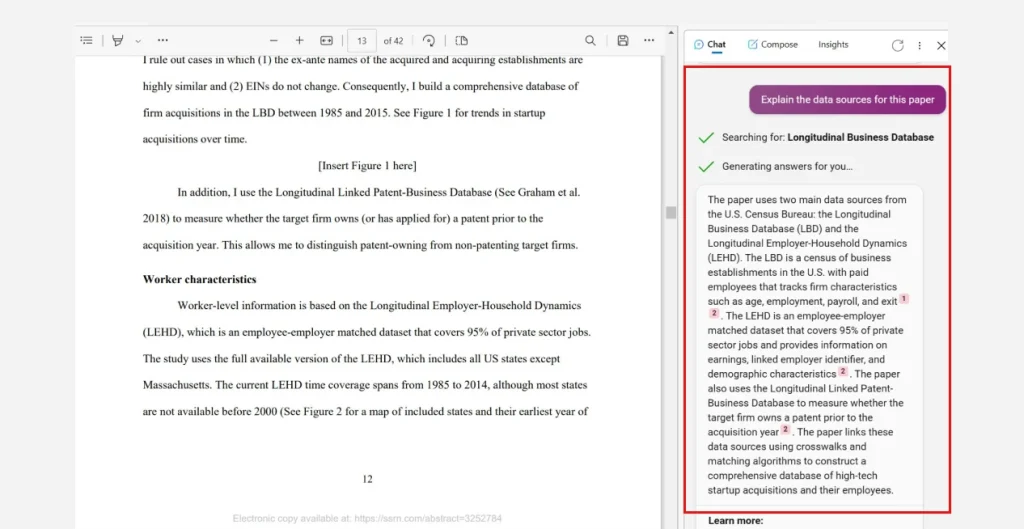1024x529 pixels.
Task: Zoom in with the plus button
Action: pos(299,41)
